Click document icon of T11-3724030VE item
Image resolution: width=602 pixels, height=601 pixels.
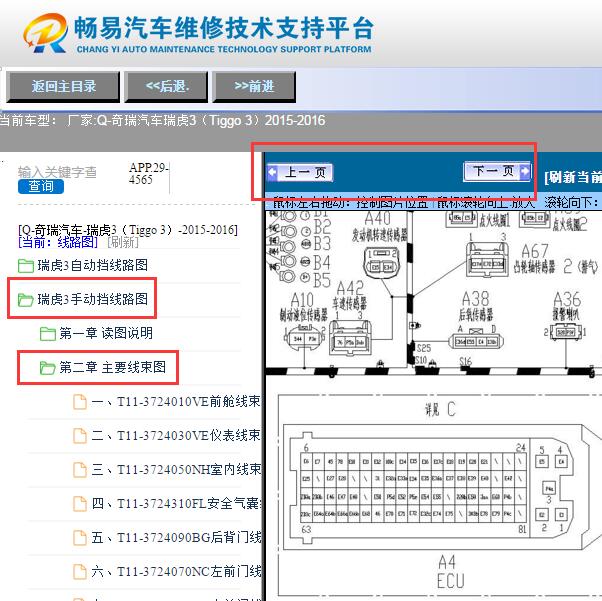[x=79, y=436]
